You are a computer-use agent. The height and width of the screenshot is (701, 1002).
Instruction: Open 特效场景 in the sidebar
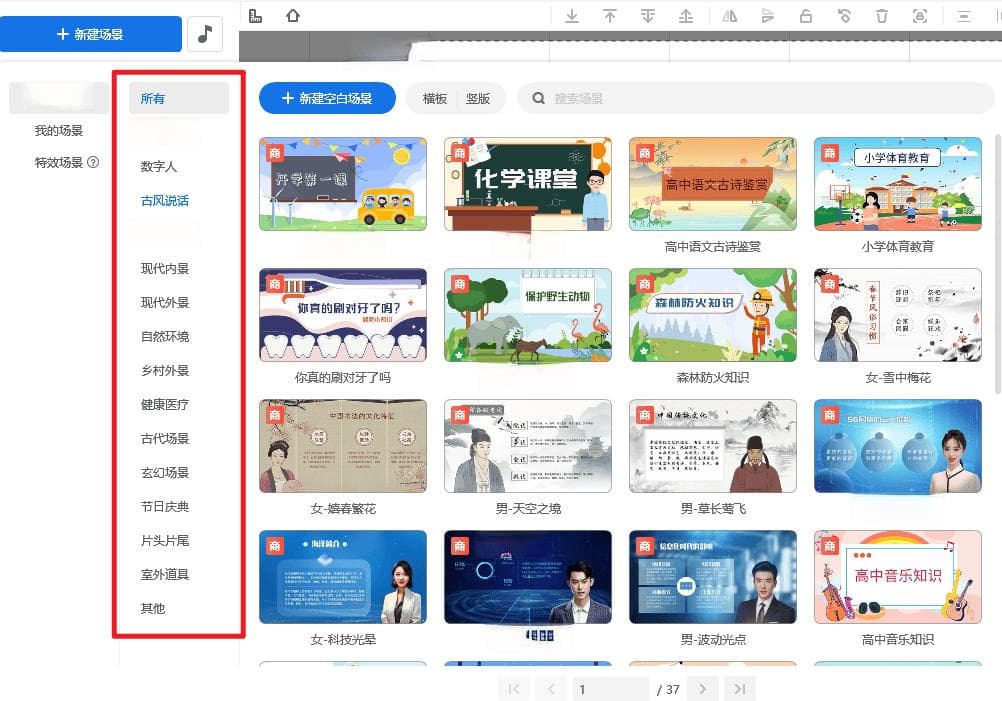click(x=59, y=162)
